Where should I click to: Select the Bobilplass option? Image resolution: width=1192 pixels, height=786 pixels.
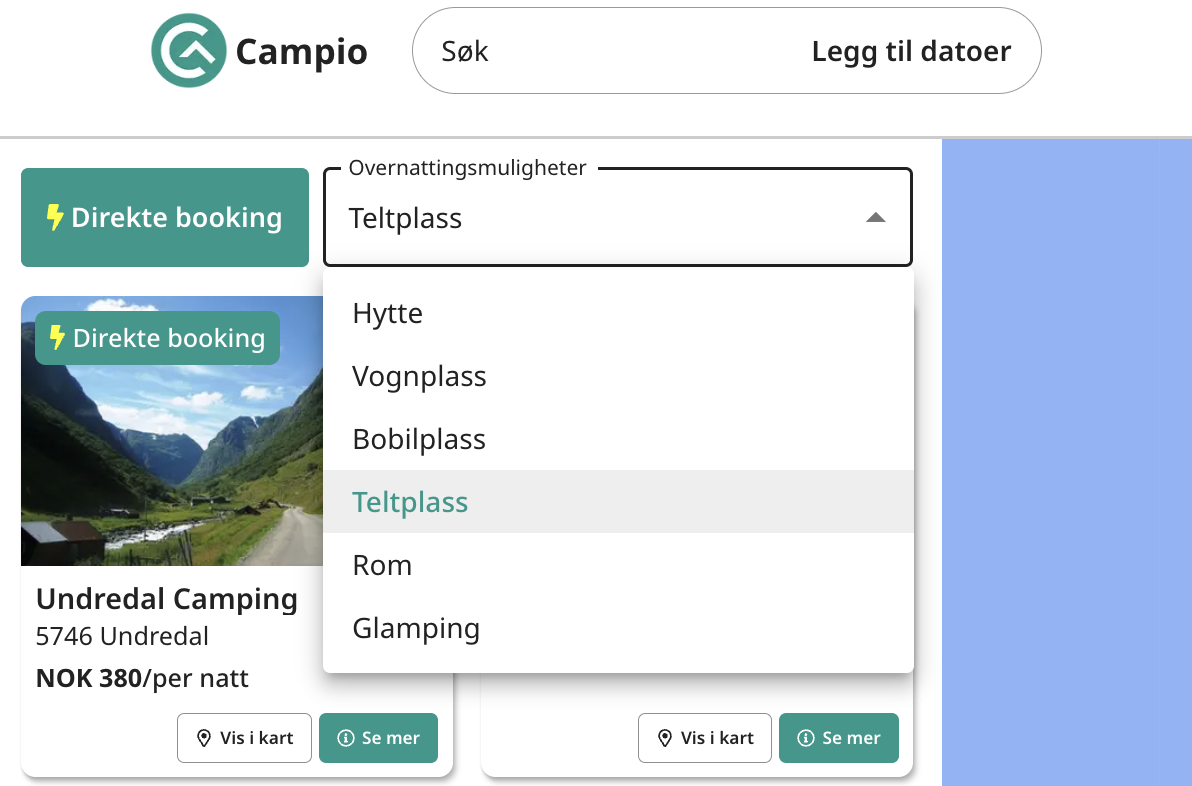618,439
